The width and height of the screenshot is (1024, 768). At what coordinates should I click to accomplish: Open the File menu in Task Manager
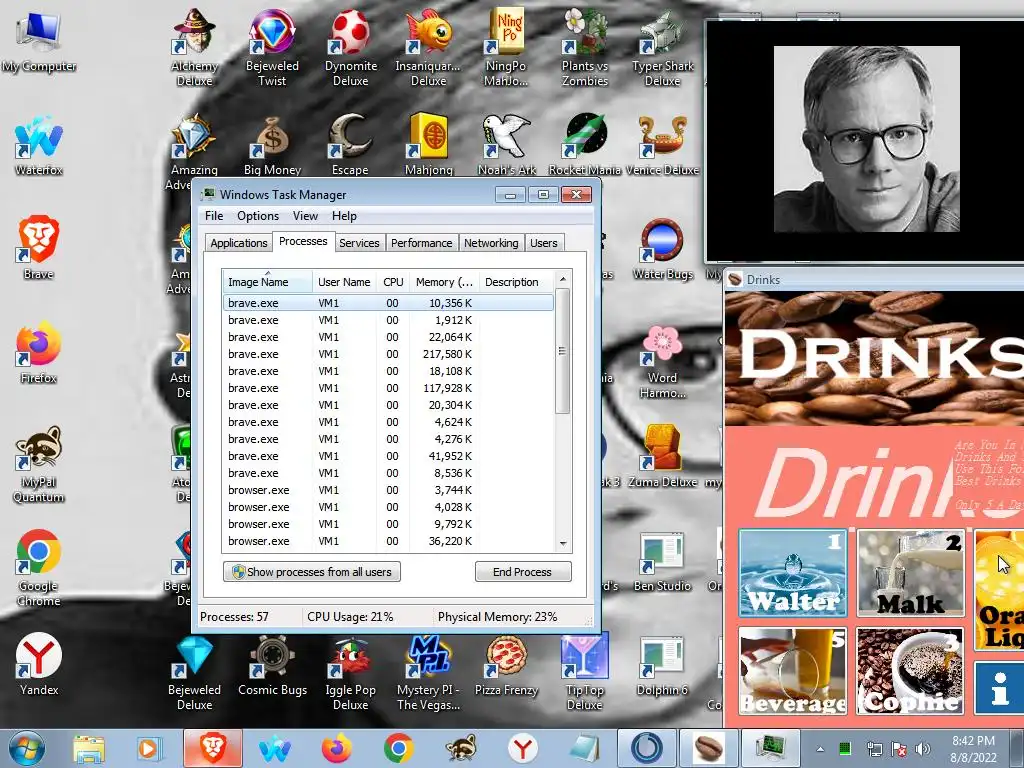click(x=214, y=216)
